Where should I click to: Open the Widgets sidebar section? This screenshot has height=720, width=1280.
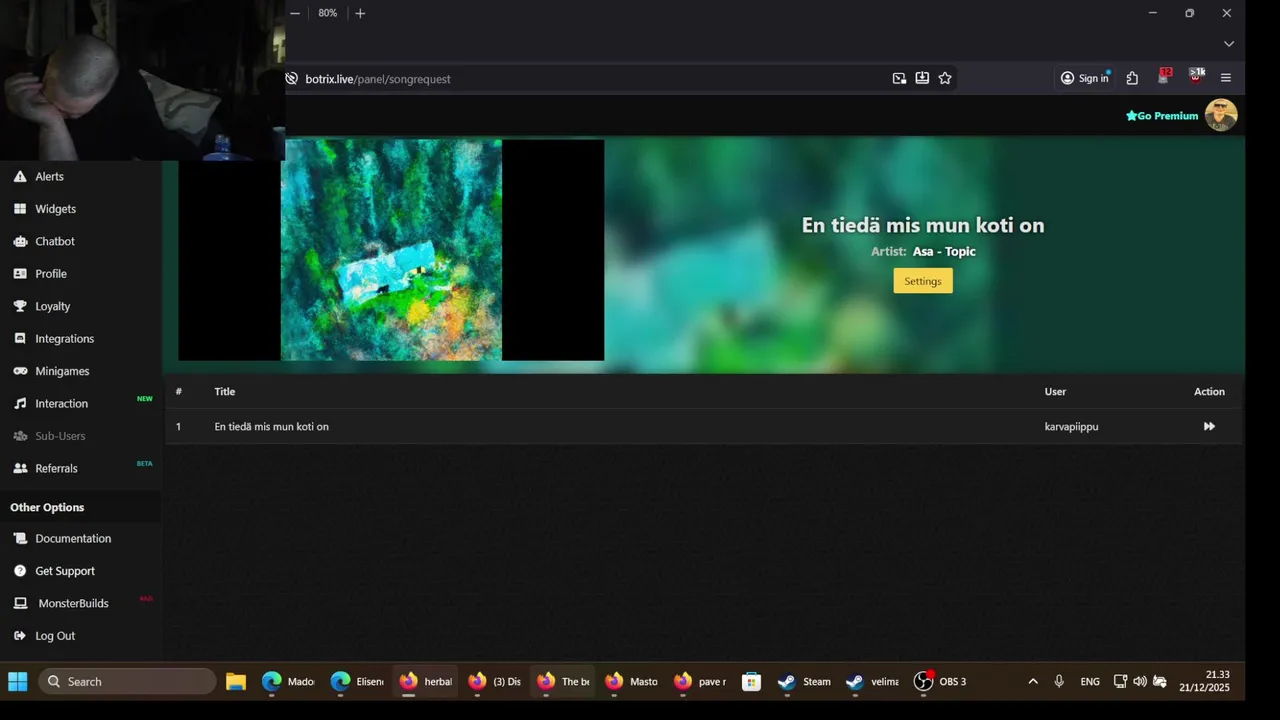pos(55,209)
